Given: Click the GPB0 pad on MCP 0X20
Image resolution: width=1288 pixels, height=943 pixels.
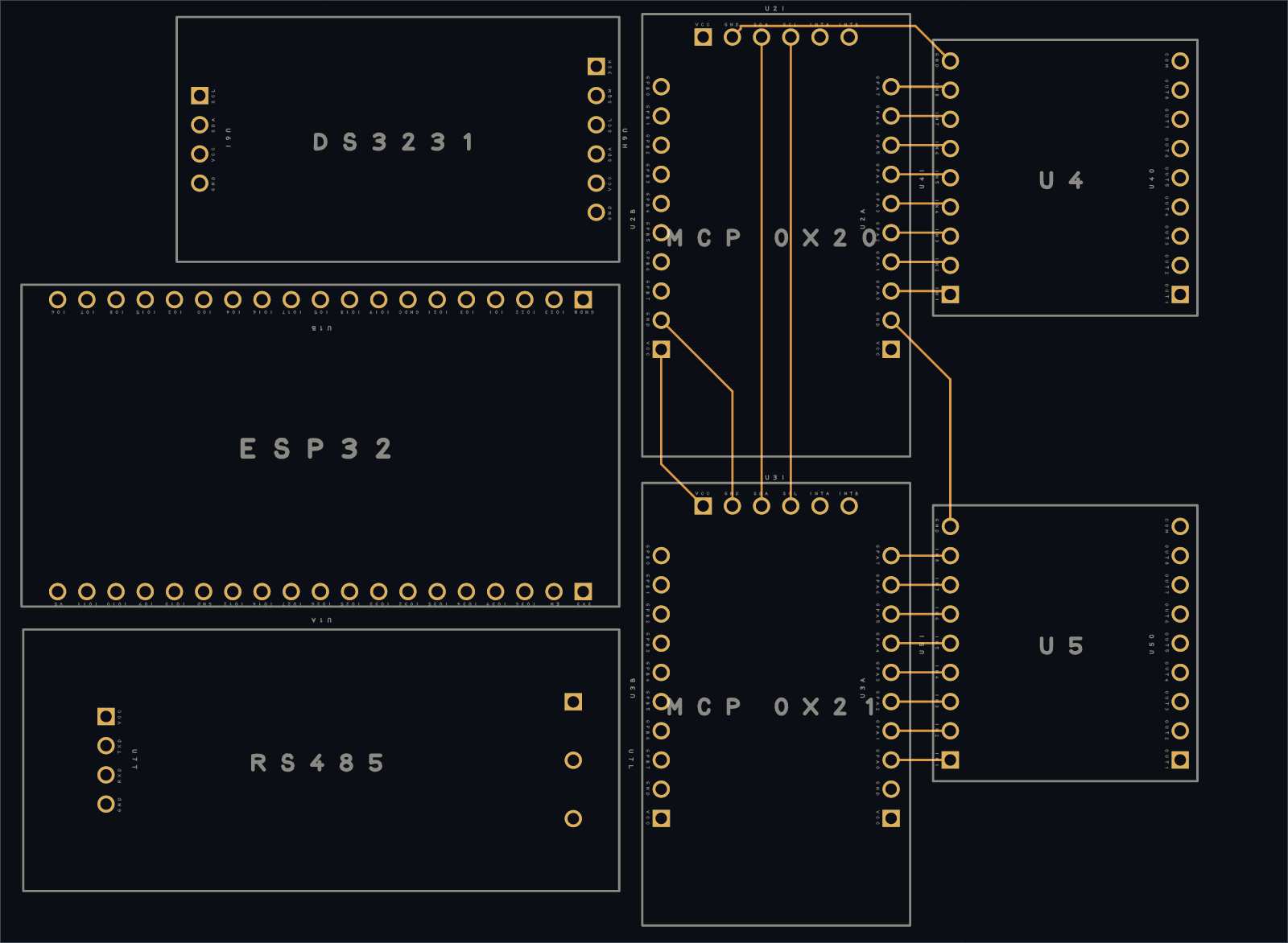Looking at the screenshot, I should click(661, 87).
